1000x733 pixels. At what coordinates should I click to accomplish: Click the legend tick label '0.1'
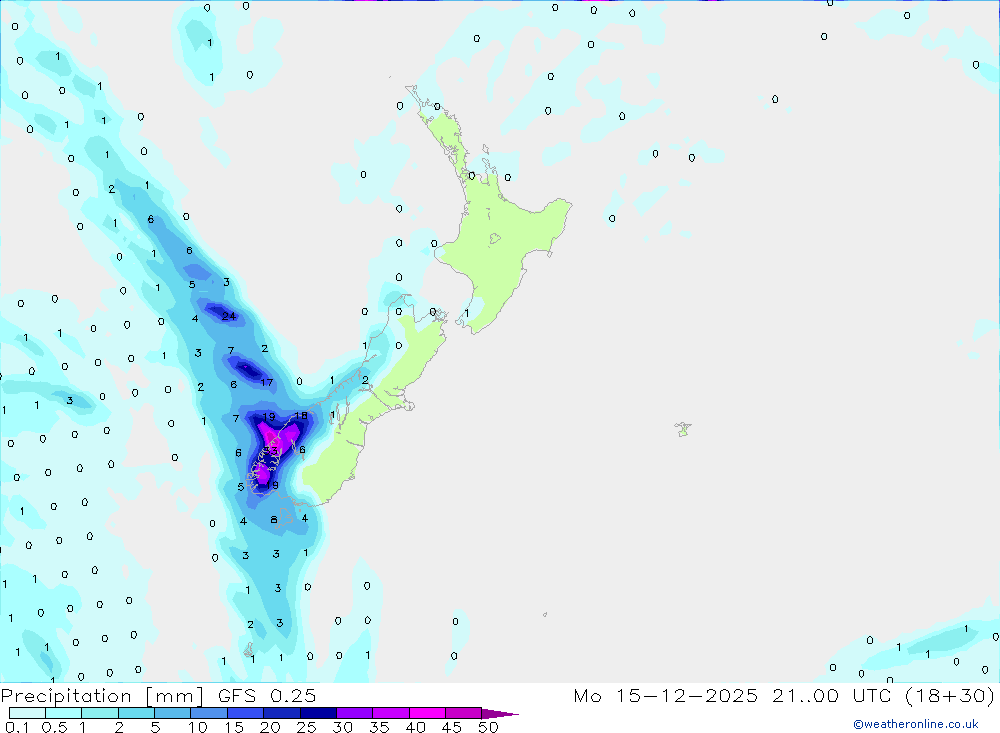(x=17, y=727)
